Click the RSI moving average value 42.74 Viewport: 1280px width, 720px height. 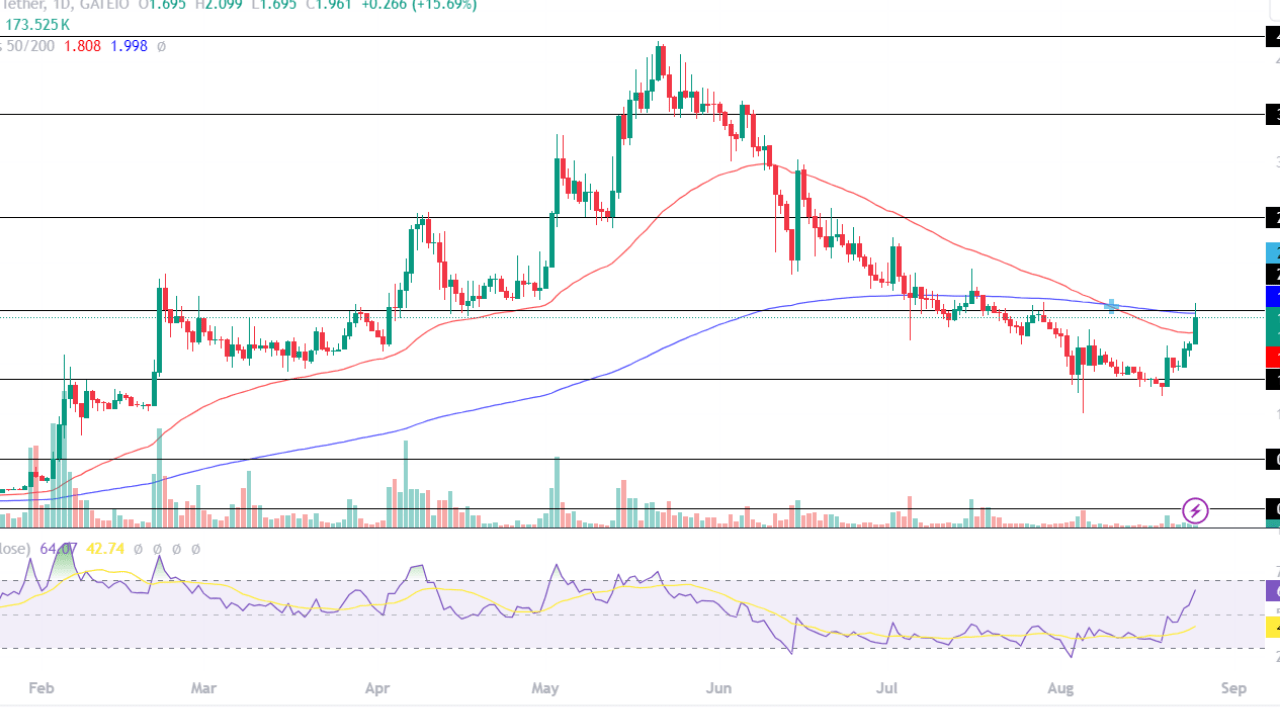pos(105,549)
